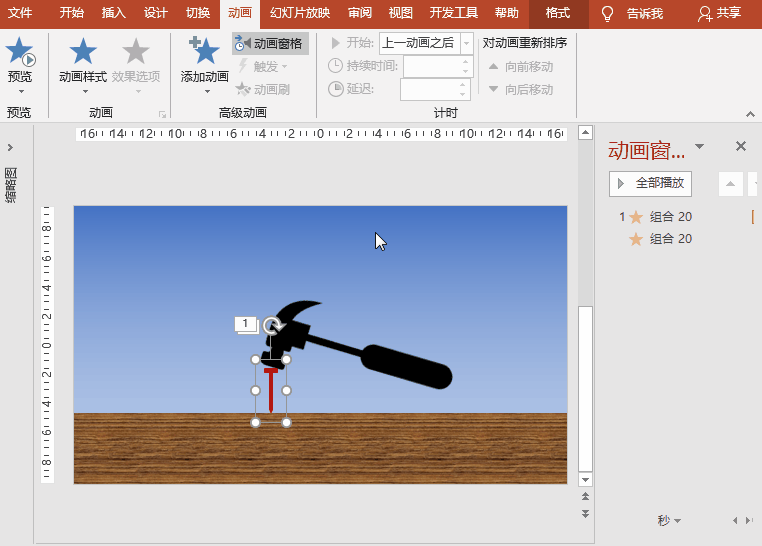Image resolution: width=762 pixels, height=546 pixels.
Task: Open the 动画 group dialog launcher
Action: point(162,115)
